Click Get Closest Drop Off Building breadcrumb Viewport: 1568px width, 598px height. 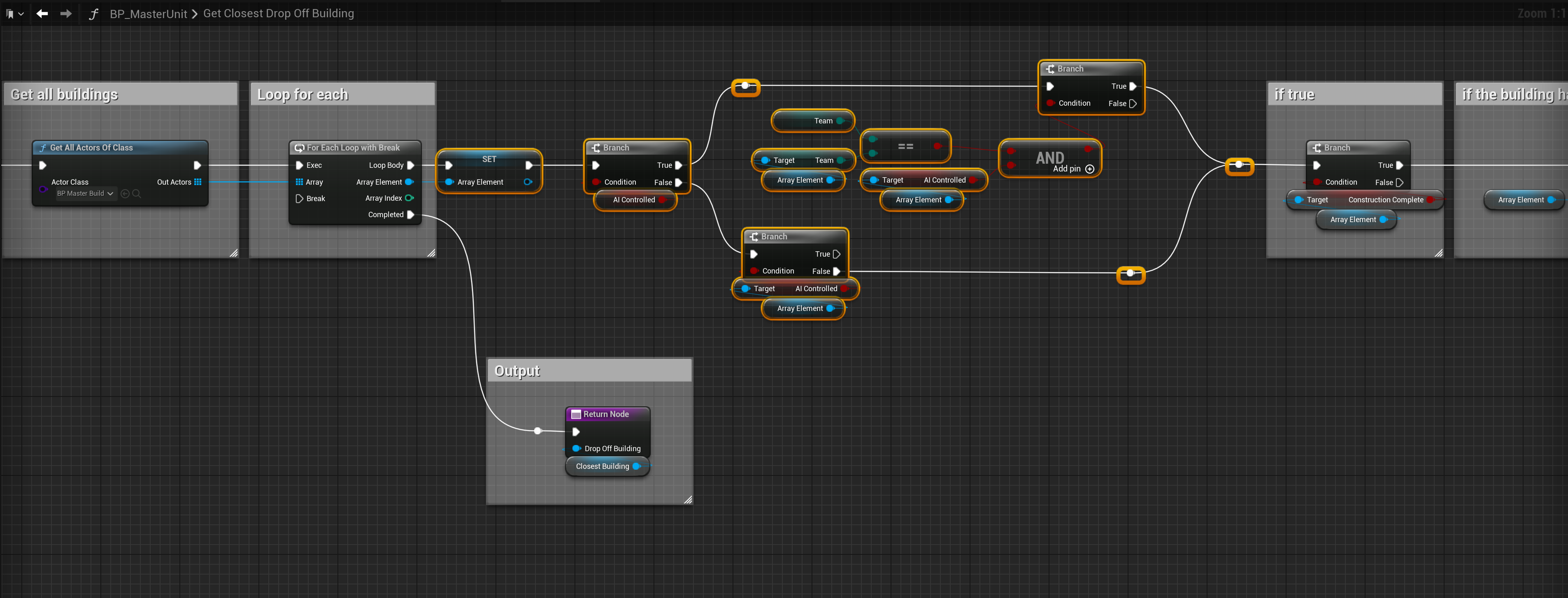coord(278,14)
